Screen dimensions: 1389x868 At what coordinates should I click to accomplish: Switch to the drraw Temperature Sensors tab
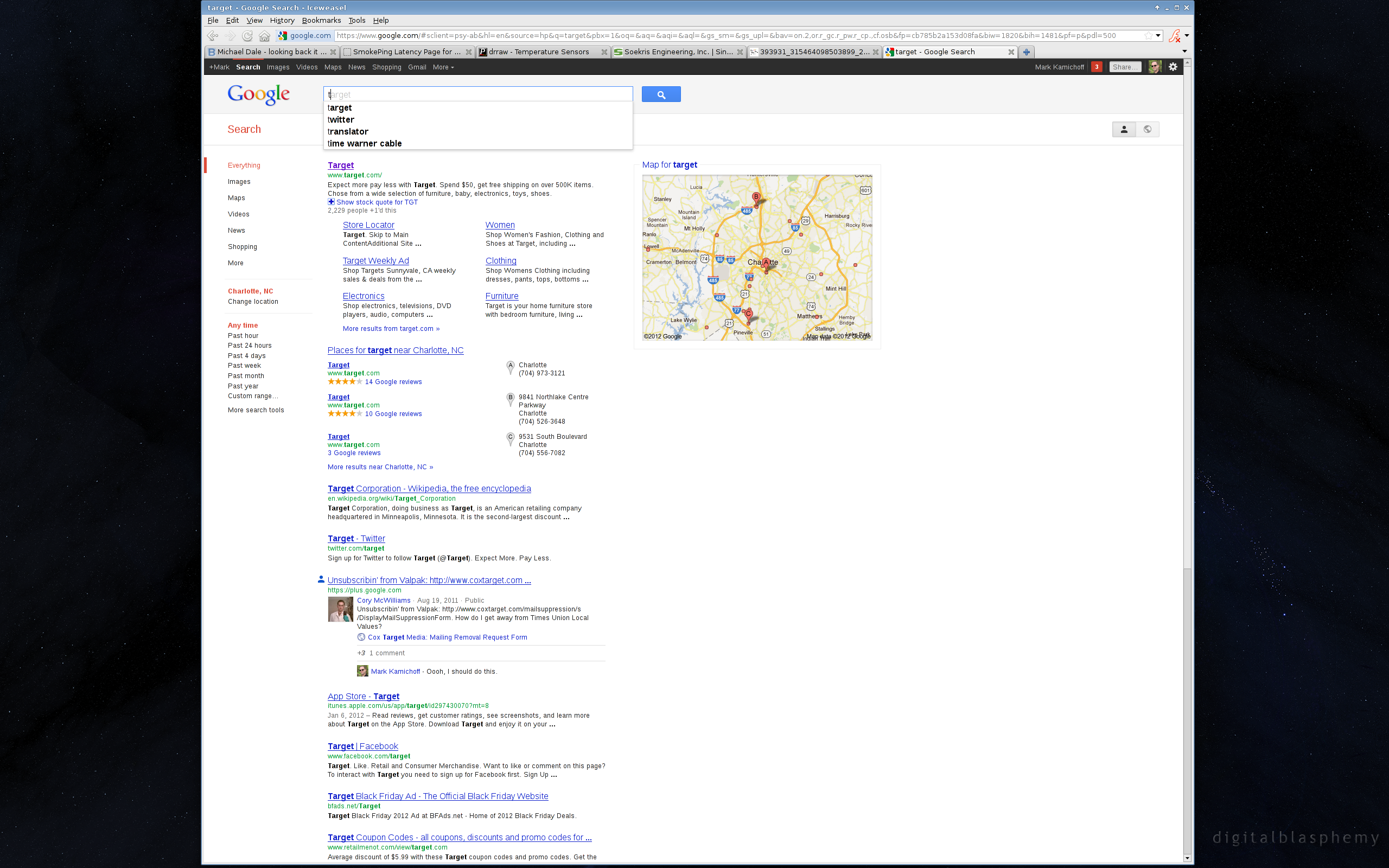pos(538,52)
